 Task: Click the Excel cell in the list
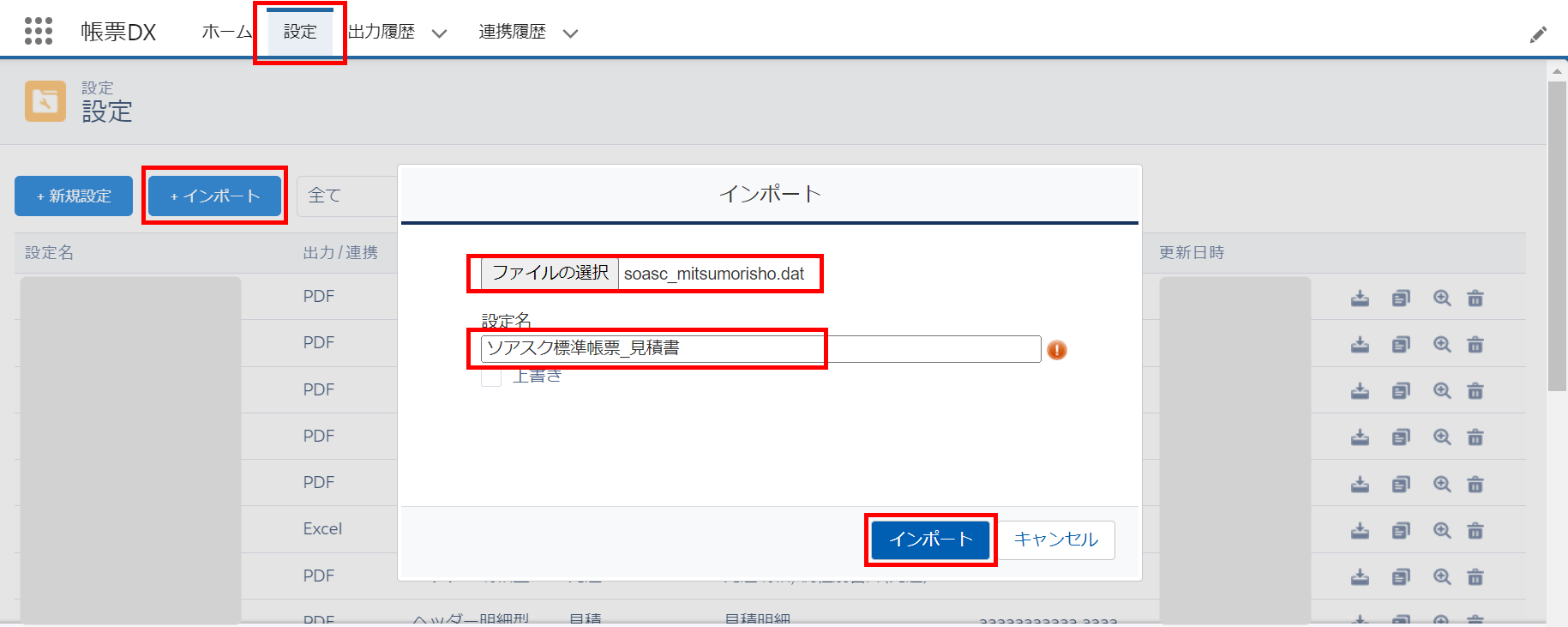(322, 529)
